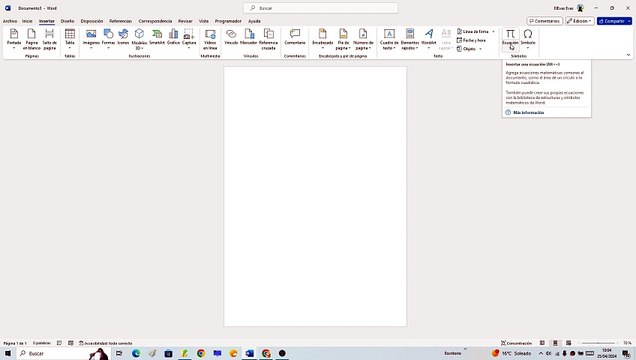Viewport: 636px width, 360px height.
Task: Insert a cover page with Portada
Action: click(x=14, y=39)
